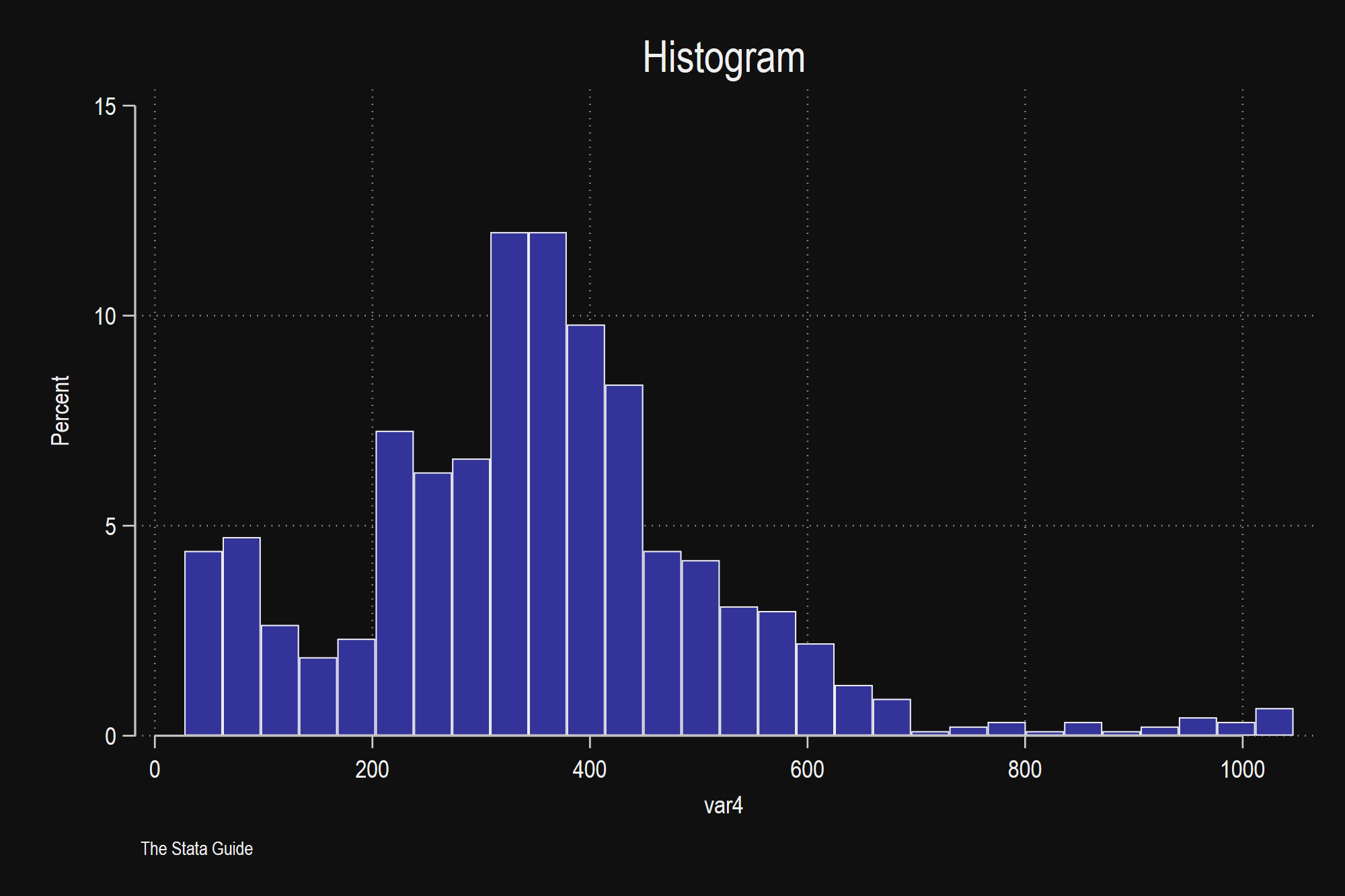
Task: Click the y-axis tick label 10
Action: coord(105,316)
